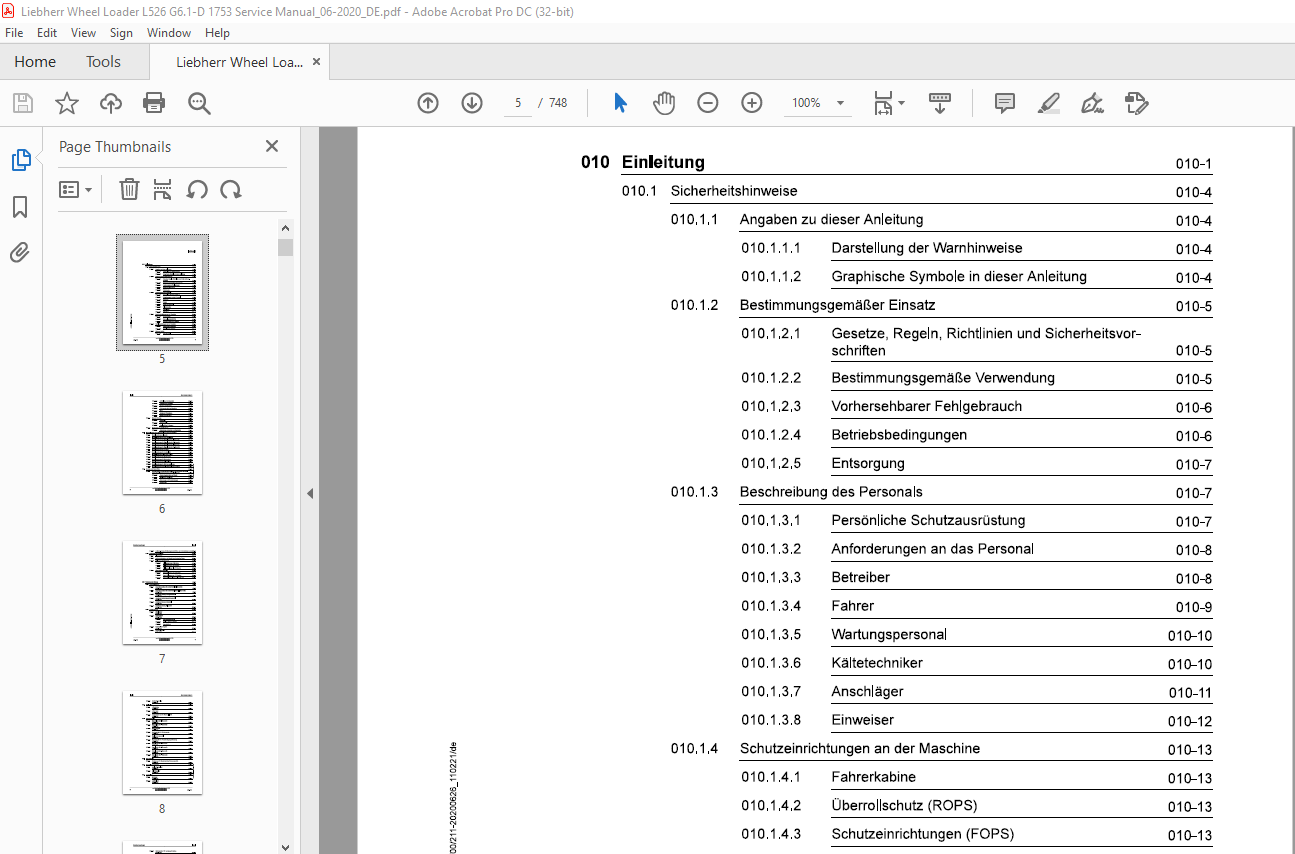Click the Einweiser contents entry

click(x=862, y=720)
